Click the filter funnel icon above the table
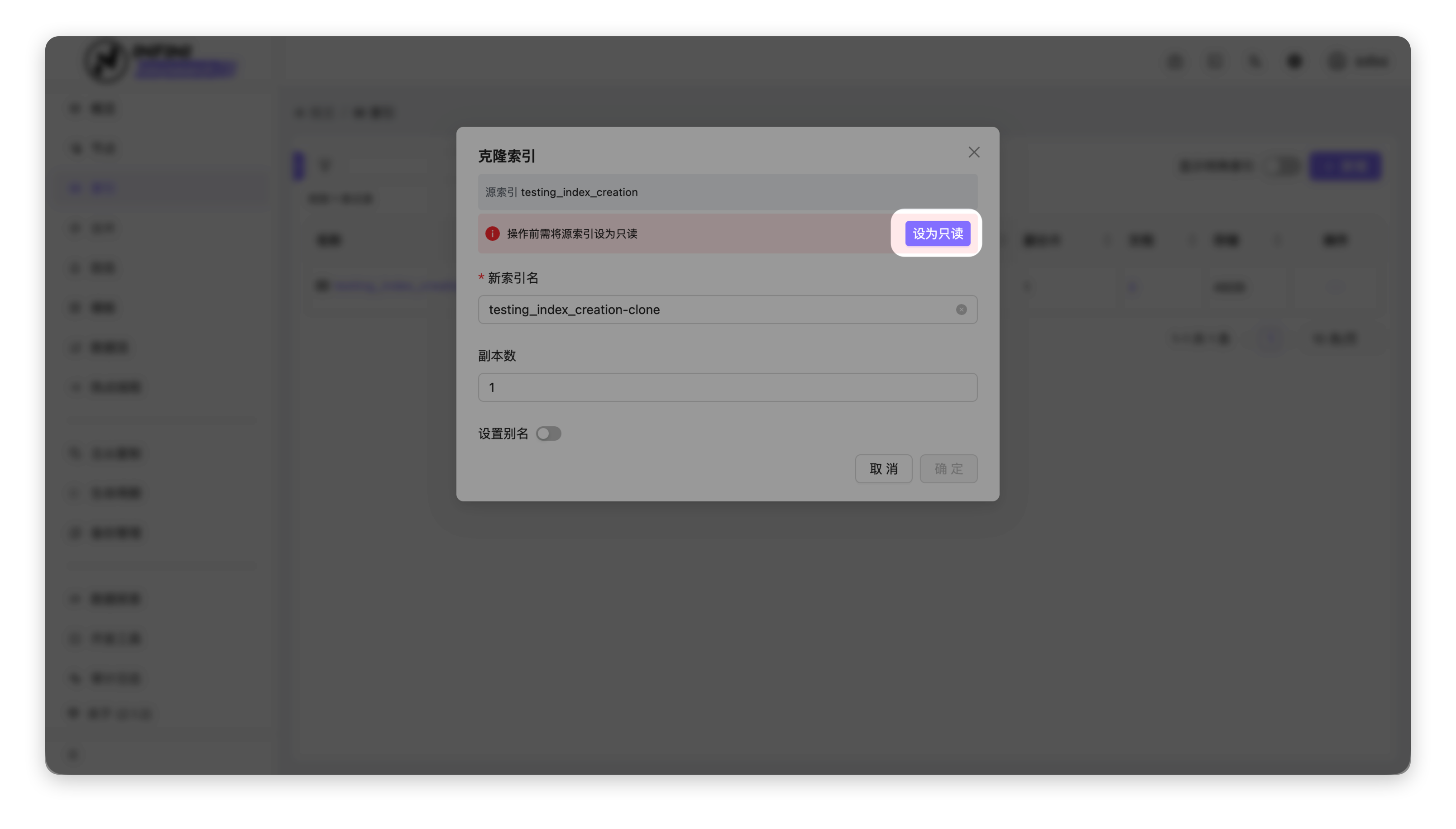1456x829 pixels. coord(325,166)
